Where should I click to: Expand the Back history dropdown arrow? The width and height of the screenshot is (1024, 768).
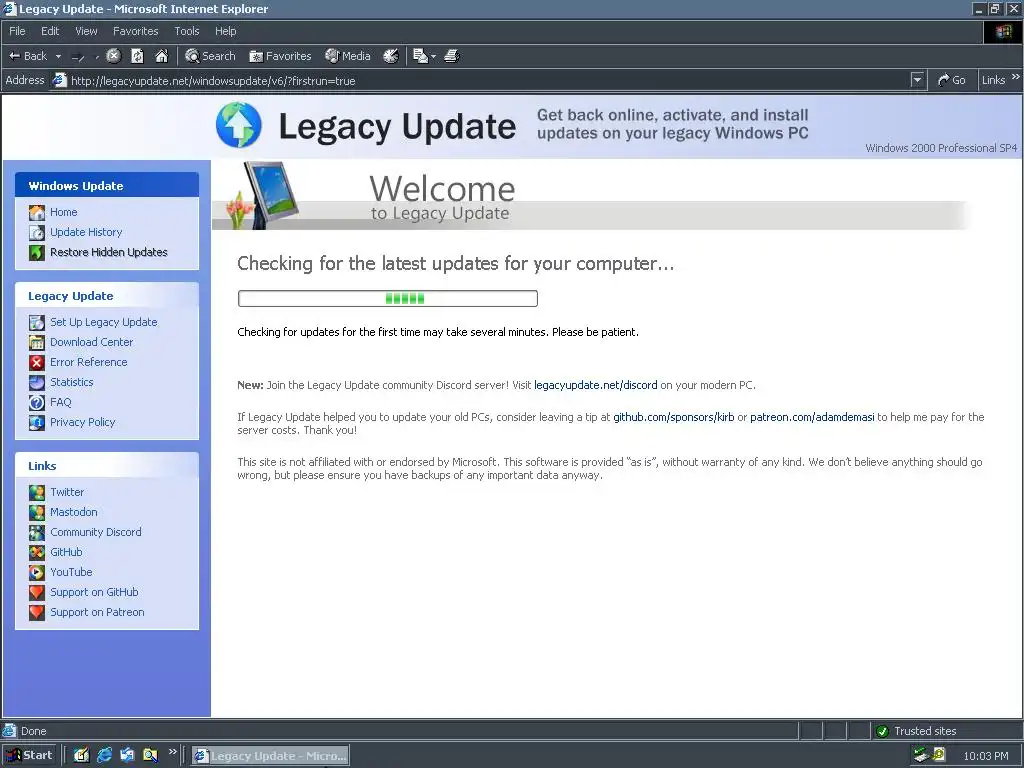click(58, 56)
